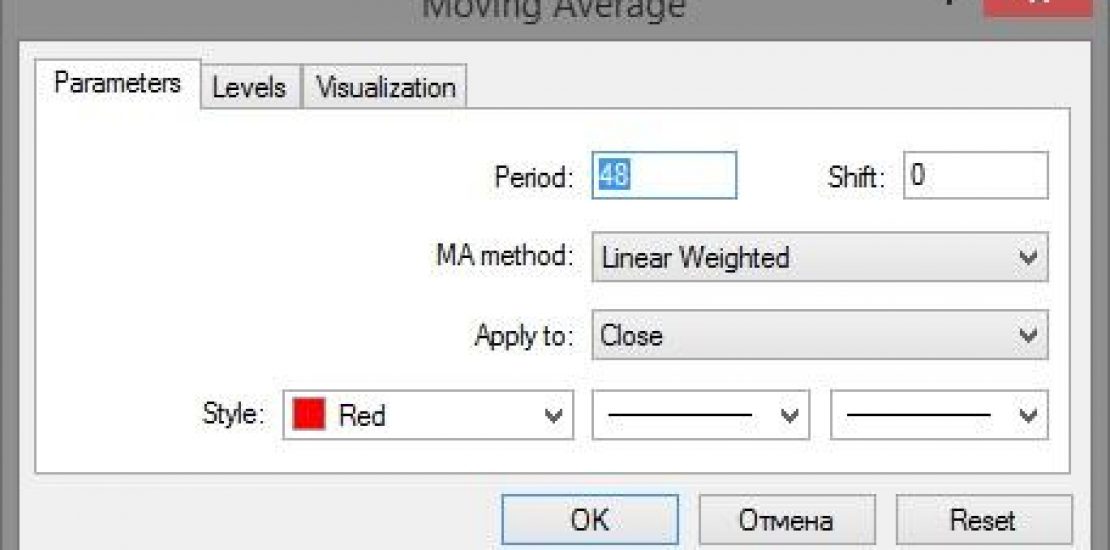1110x550 pixels.
Task: Focus the Shift value field
Action: coord(975,176)
